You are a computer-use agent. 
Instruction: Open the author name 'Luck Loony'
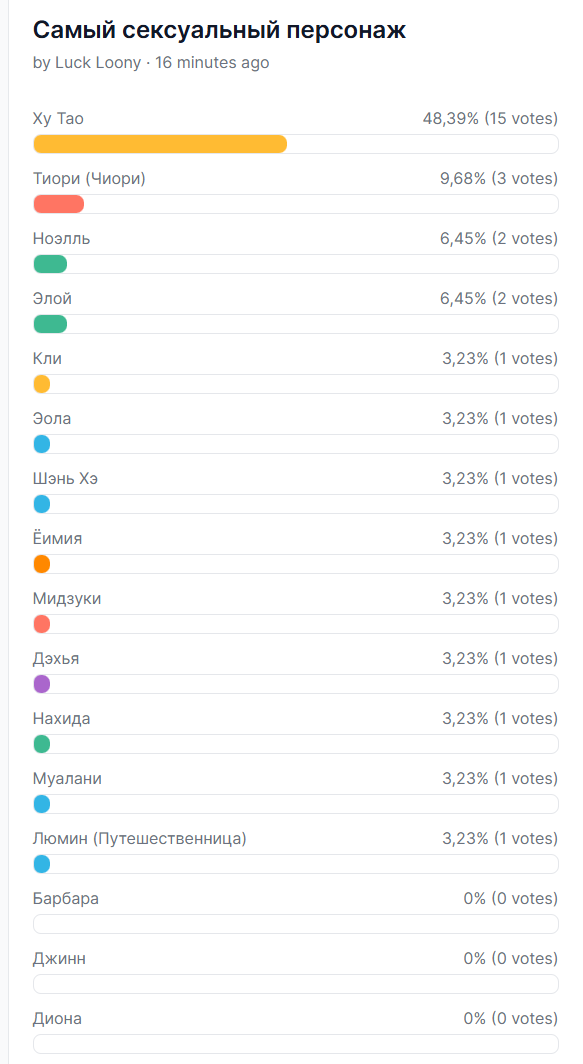(x=98, y=63)
